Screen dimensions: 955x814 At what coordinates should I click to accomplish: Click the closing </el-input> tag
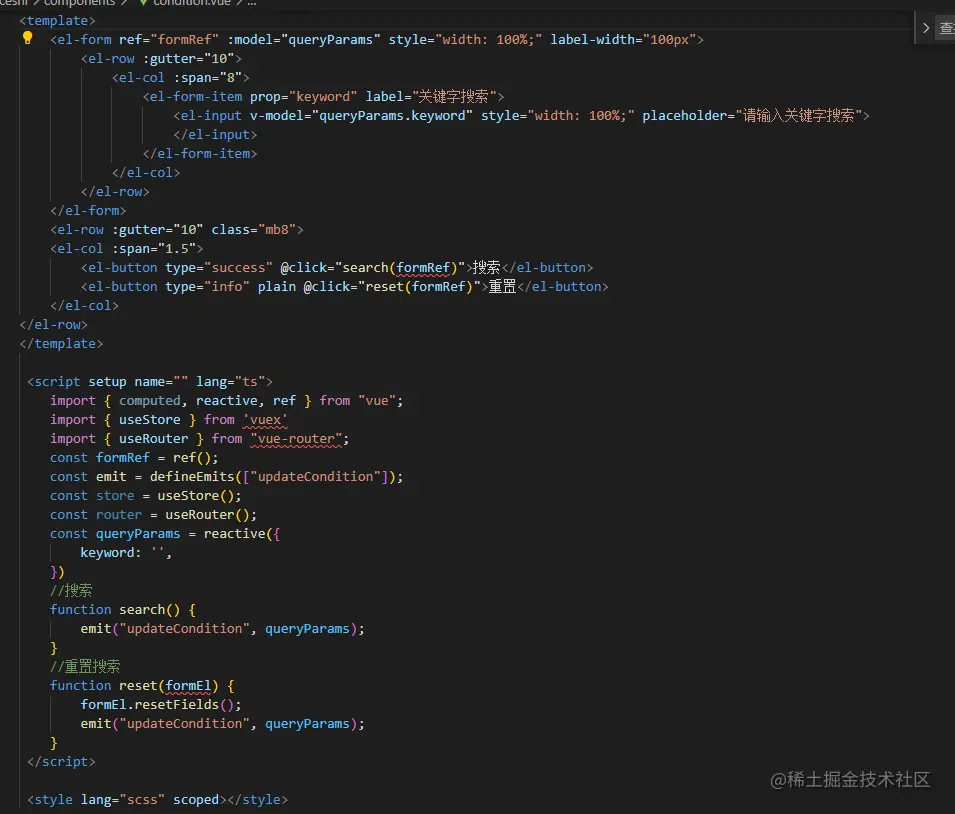click(215, 135)
